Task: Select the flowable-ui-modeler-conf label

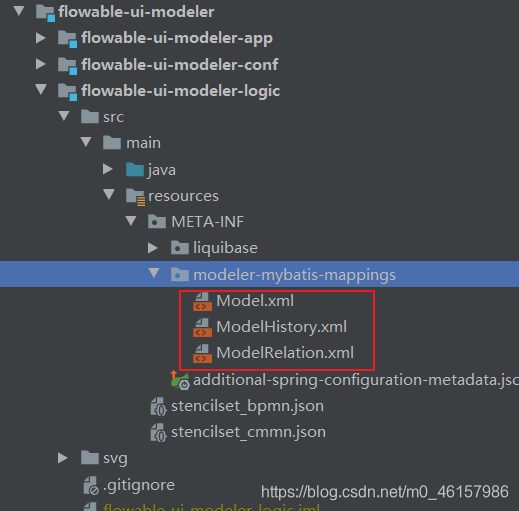Action: (x=179, y=65)
